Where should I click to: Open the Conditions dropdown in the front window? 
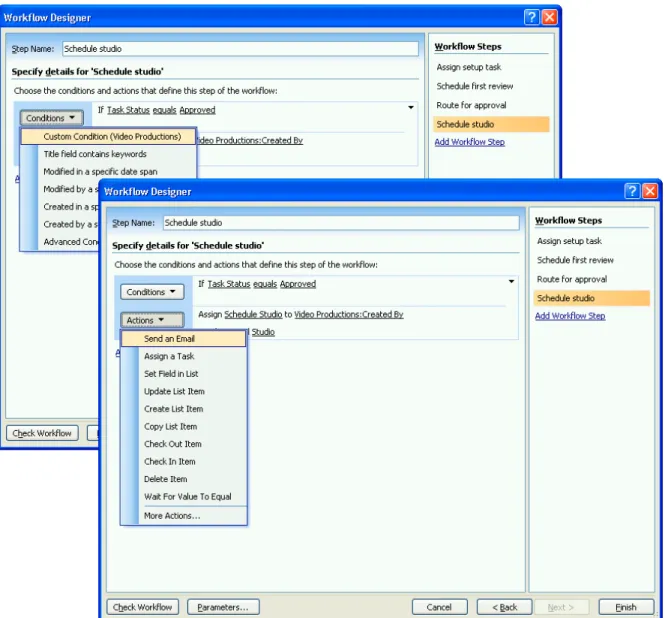coord(152,292)
